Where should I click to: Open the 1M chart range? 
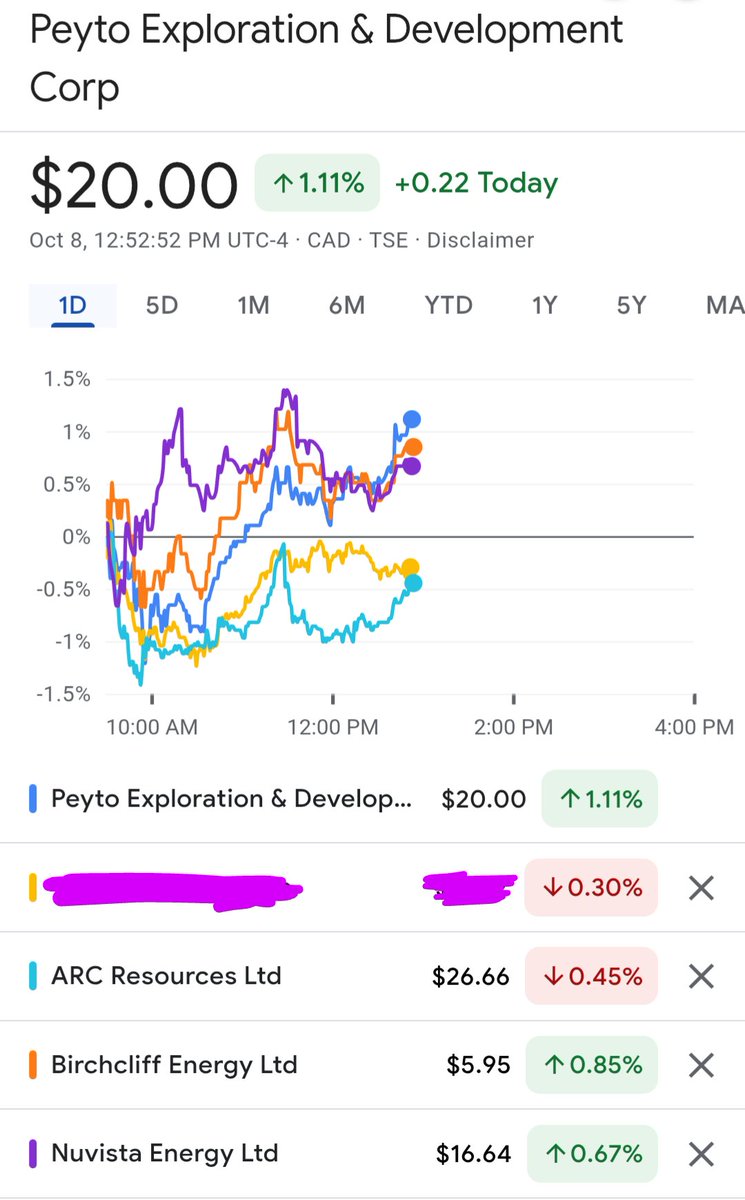tap(253, 305)
